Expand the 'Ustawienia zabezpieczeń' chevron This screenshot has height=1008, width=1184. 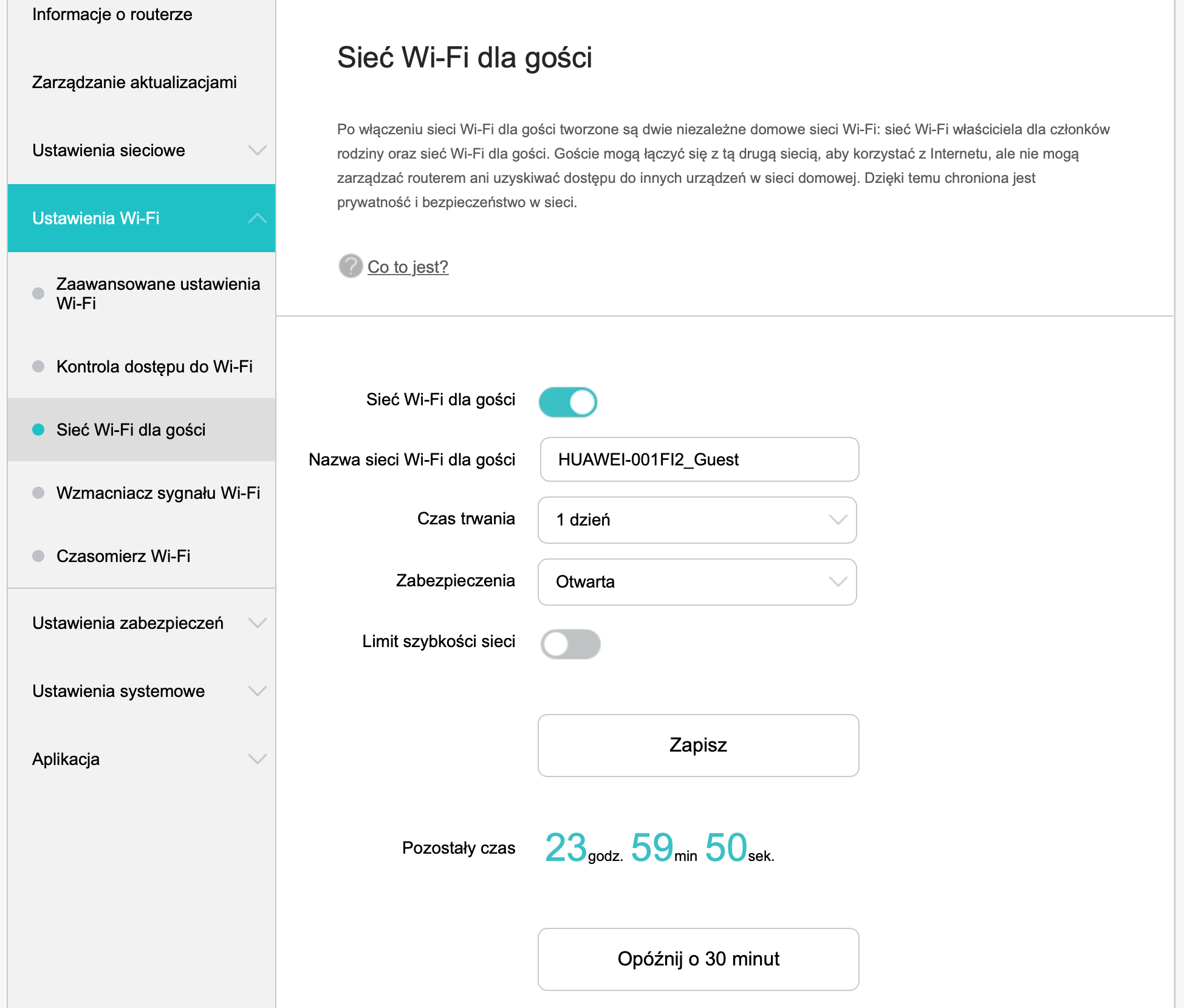coord(258,623)
